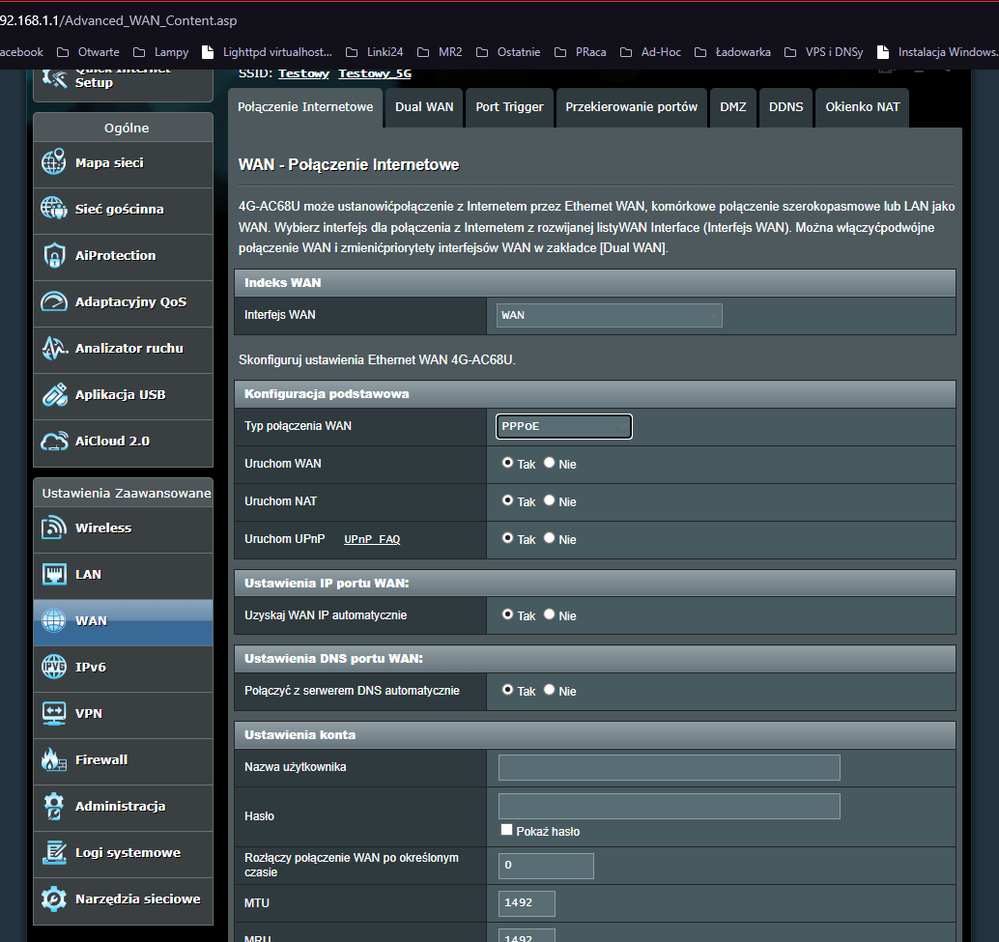Viewport: 999px width, 942px height.
Task: Click the Aplikacja USB icon
Action: pos(54,395)
